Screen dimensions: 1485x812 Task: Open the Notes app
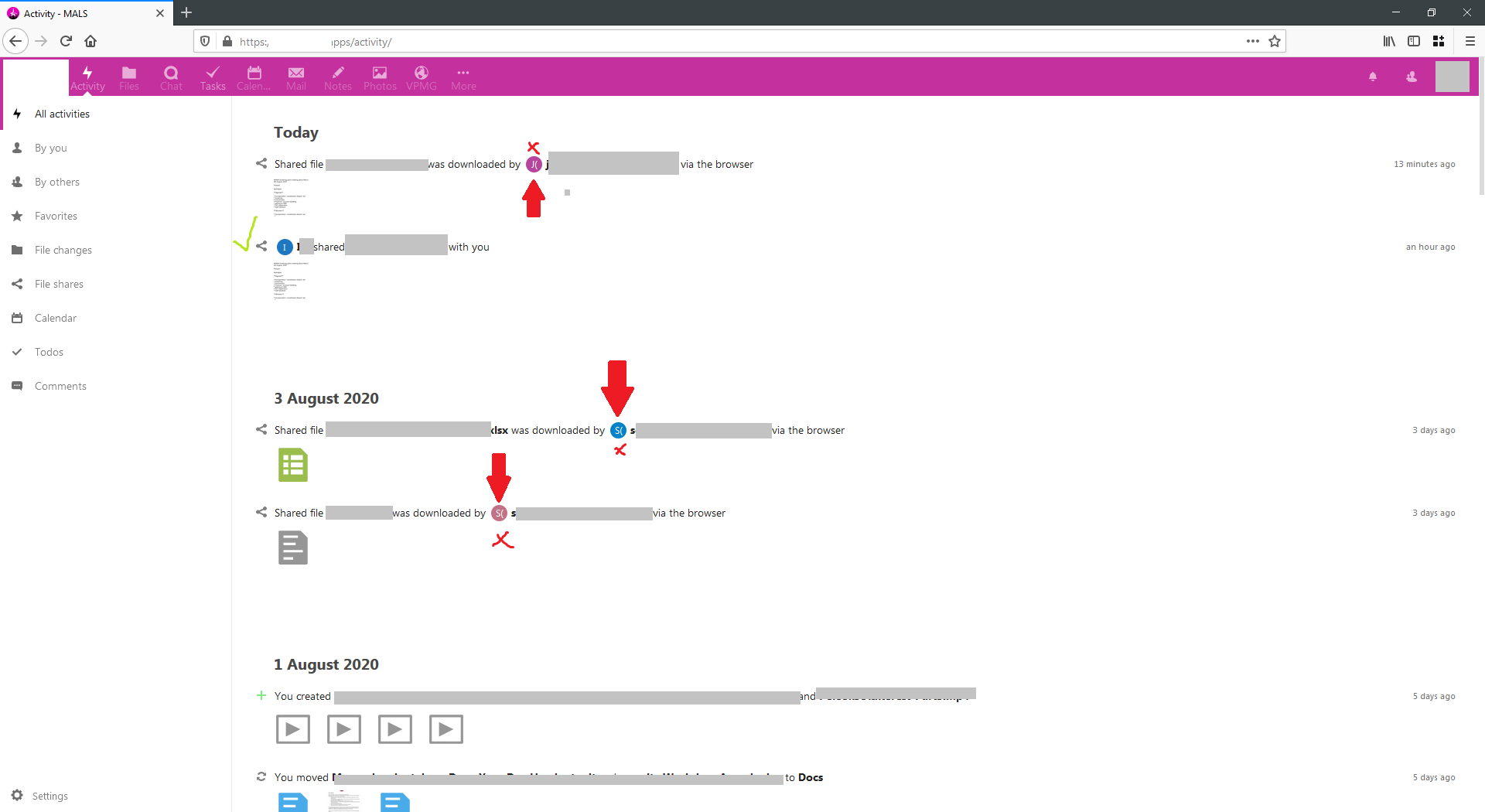[338, 78]
